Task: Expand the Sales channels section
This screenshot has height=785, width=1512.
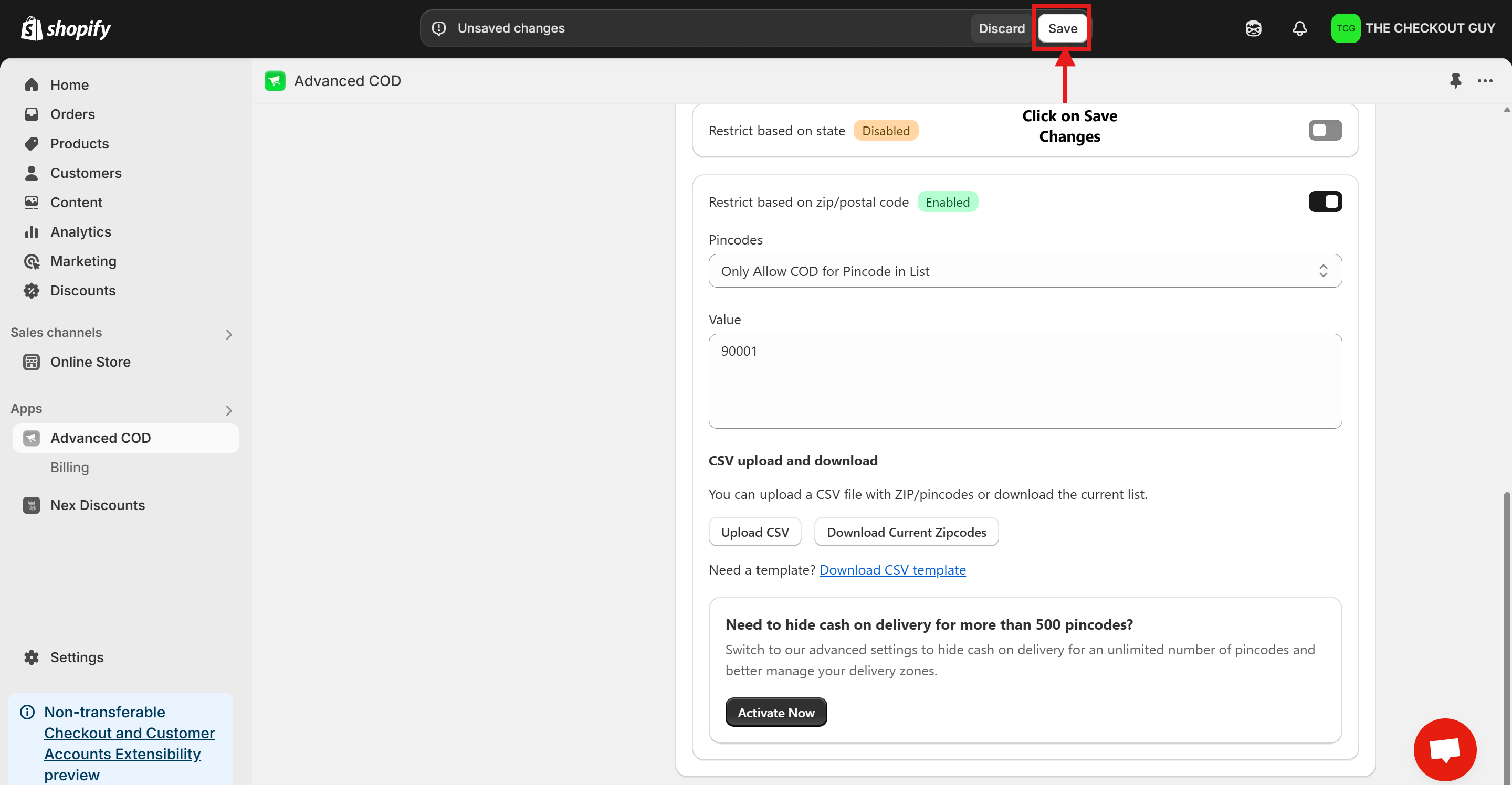Action: (x=229, y=334)
